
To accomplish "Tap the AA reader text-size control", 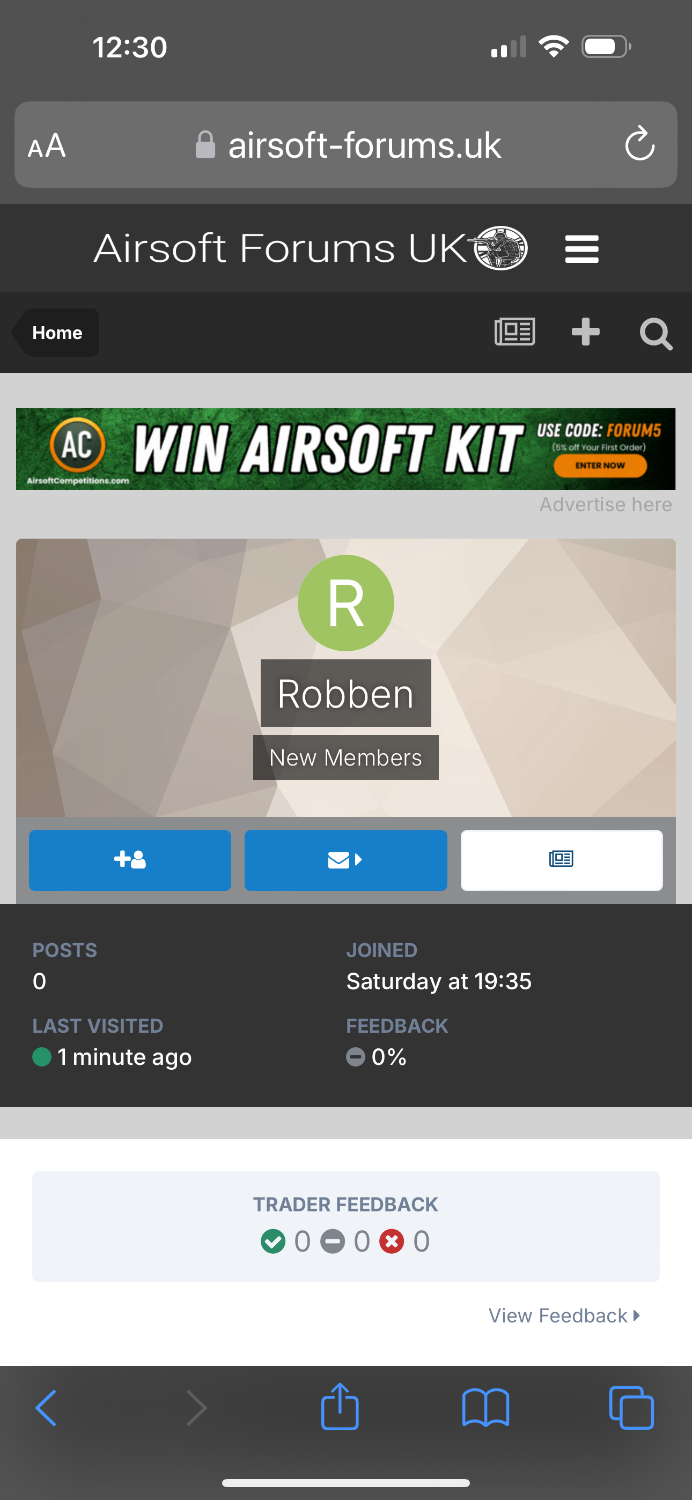I will click(47, 147).
